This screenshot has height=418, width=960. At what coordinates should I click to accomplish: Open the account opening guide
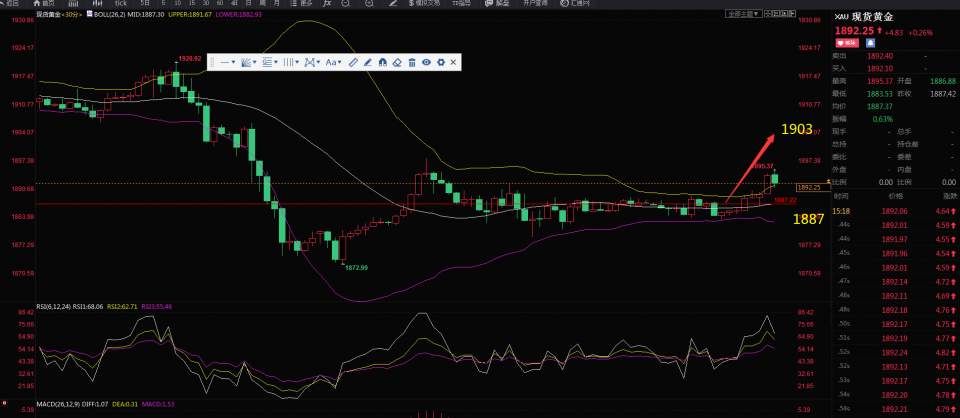pyautogui.click(x=534, y=3)
